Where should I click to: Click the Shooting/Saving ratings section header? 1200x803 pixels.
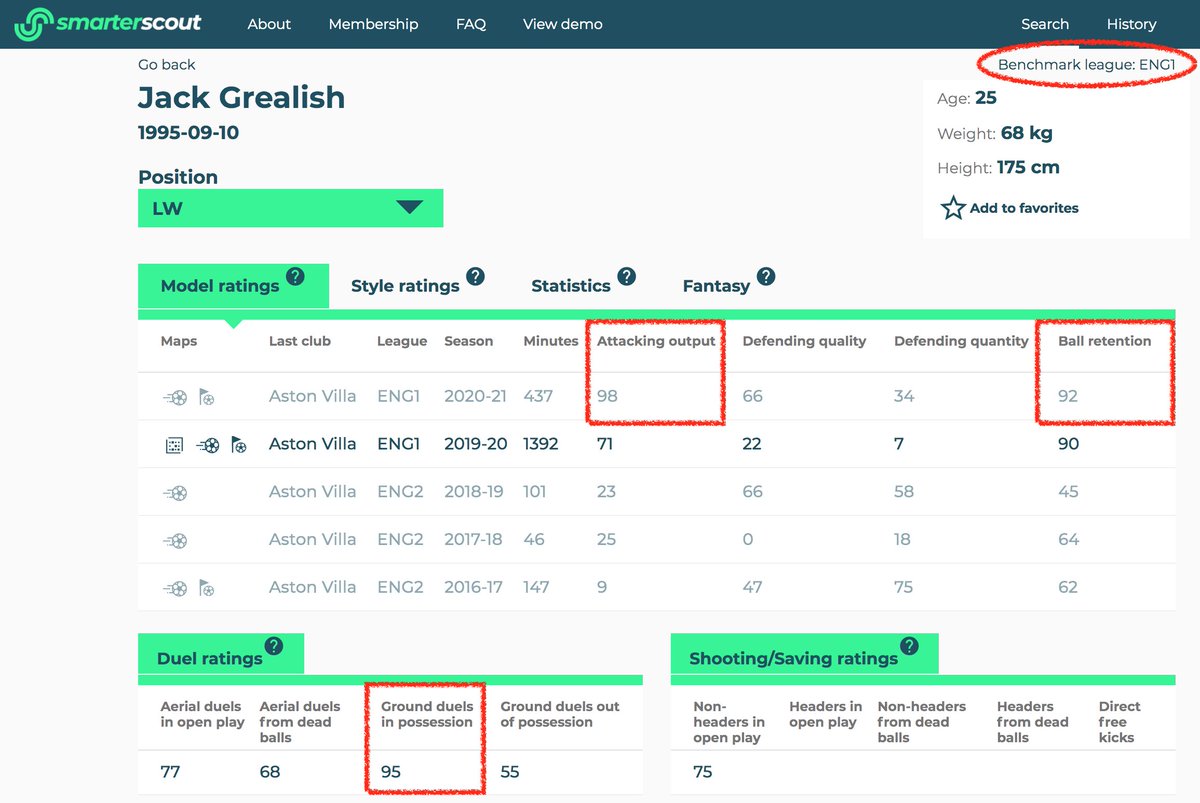click(805, 656)
